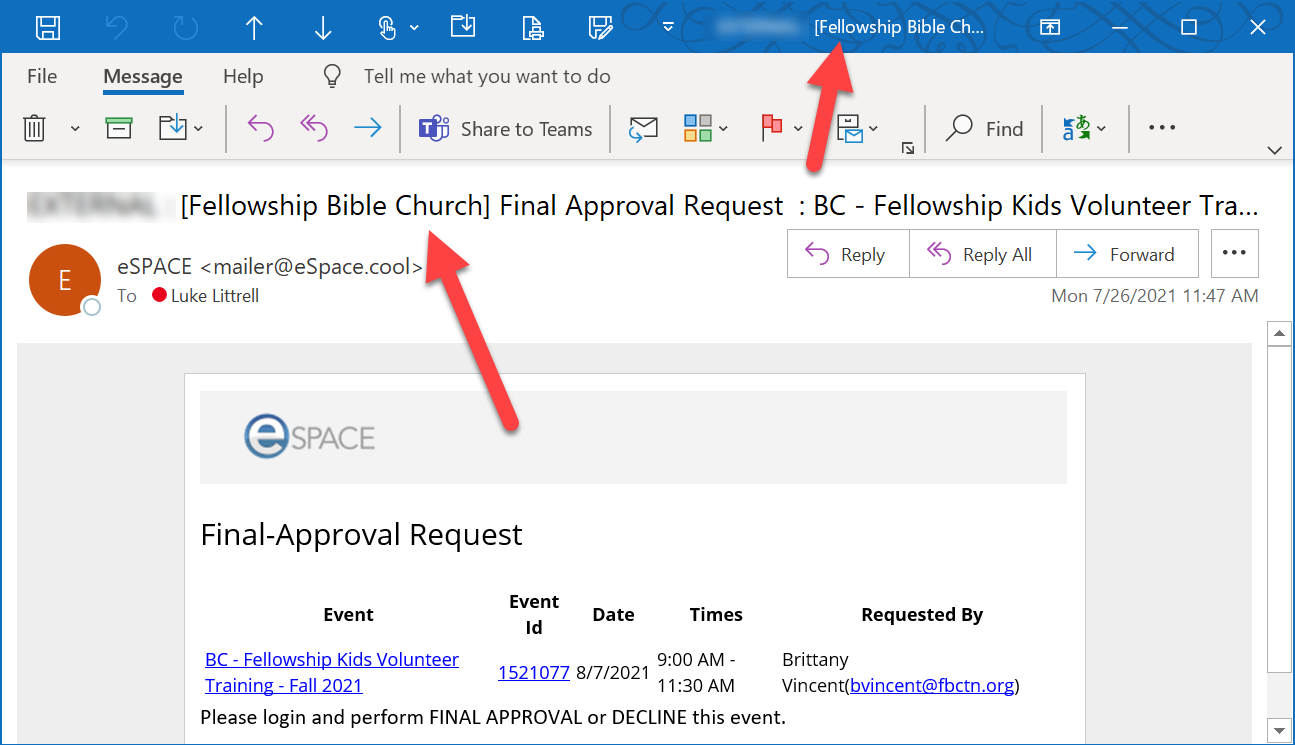Screen dimensions: 1295x745
Task: Click the Final-Approval Request heading
Action: tap(361, 534)
